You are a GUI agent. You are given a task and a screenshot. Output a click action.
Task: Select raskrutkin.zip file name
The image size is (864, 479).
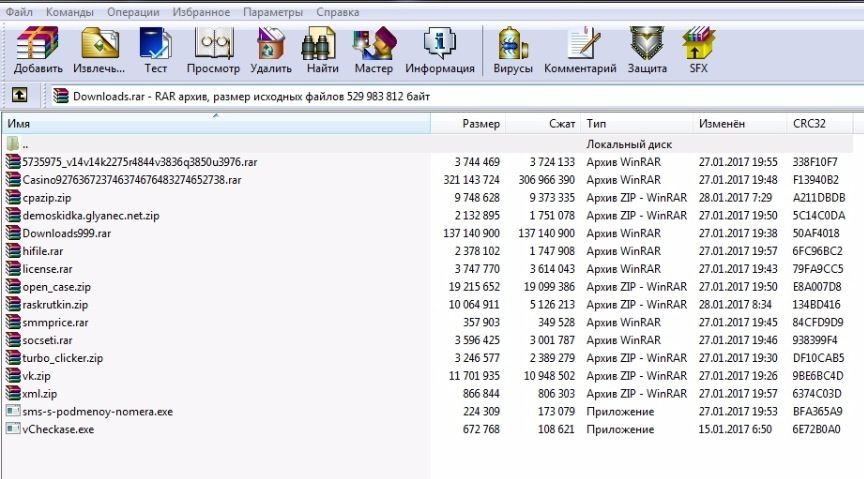(55, 304)
